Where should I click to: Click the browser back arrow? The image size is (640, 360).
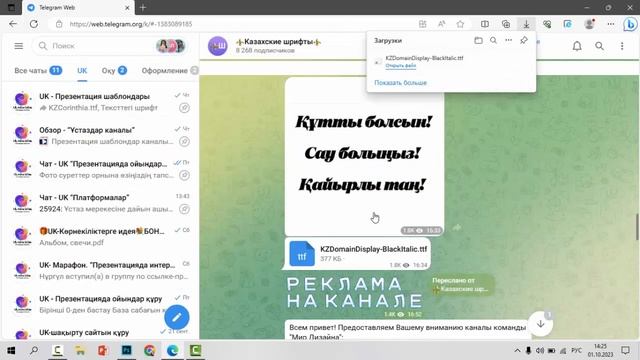point(13,24)
